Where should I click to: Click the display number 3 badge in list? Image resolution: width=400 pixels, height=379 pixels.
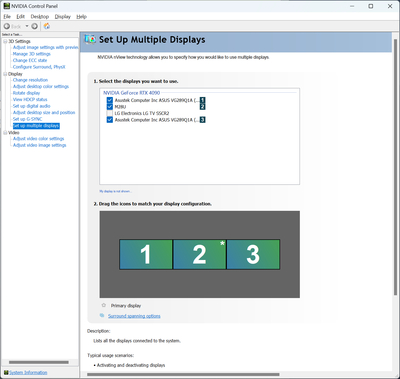[x=202, y=120]
